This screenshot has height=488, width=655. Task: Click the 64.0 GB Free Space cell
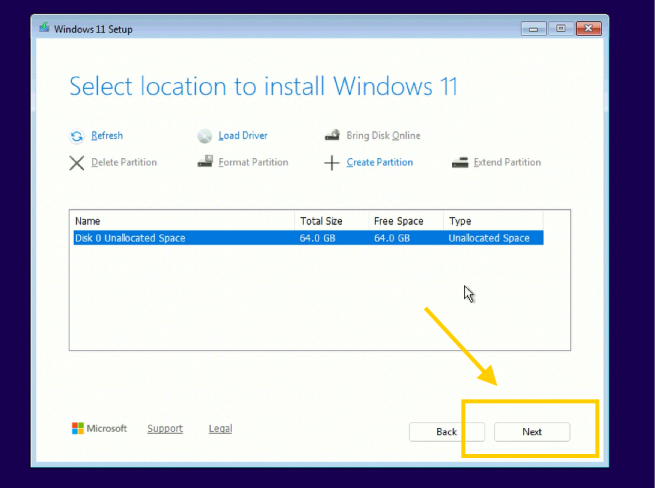(392, 238)
